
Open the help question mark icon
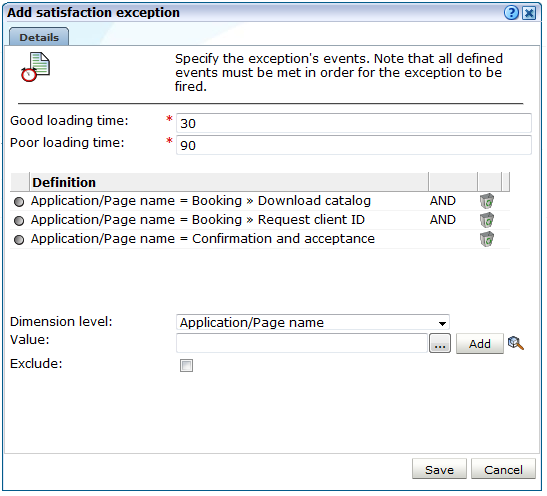click(x=511, y=13)
